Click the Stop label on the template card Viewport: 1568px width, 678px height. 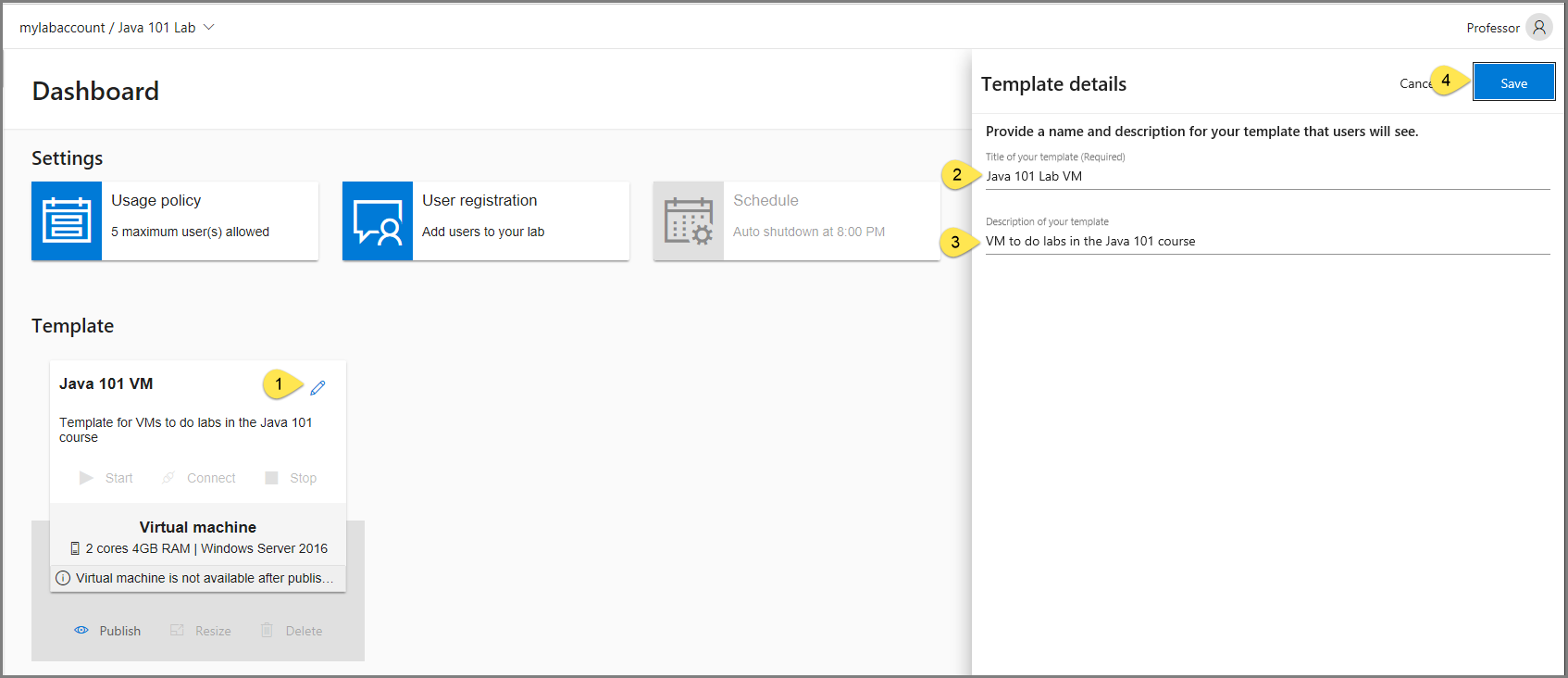[x=303, y=478]
